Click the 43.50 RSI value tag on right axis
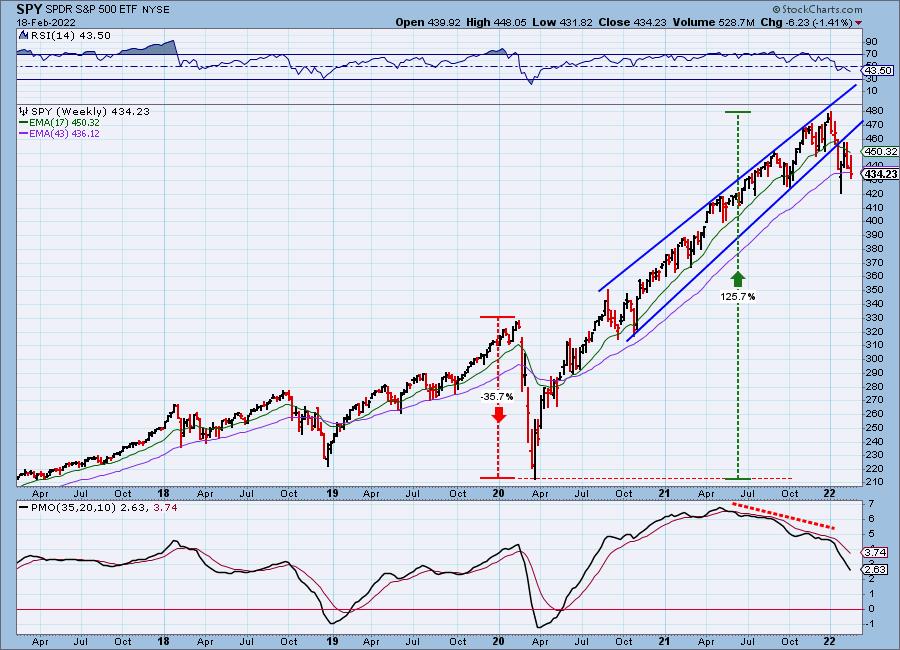Screen dimensions: 900x650 coord(879,71)
